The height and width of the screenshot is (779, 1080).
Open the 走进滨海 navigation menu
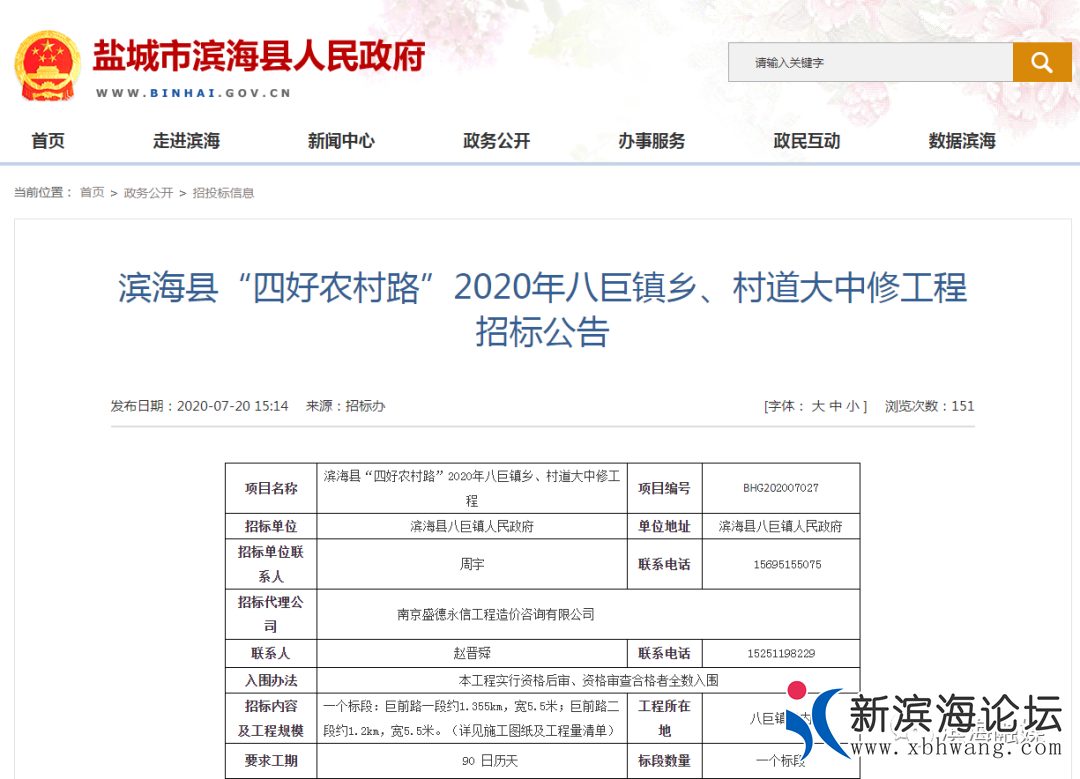[x=186, y=141]
